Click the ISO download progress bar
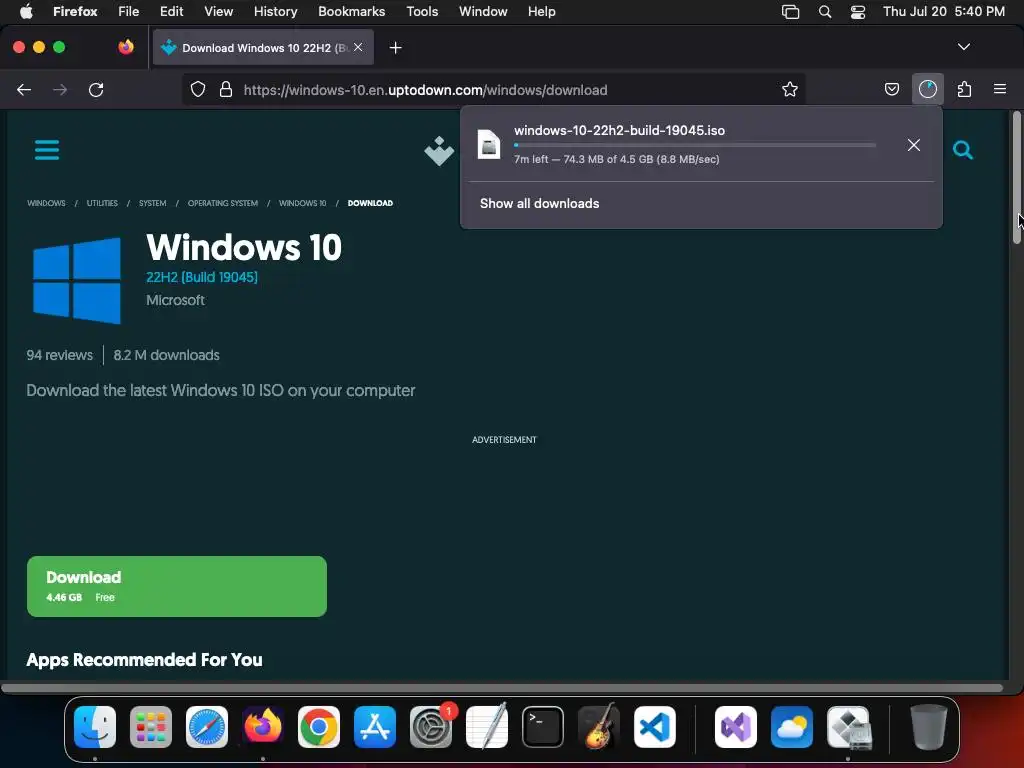Image resolution: width=1024 pixels, height=768 pixels. pos(695,145)
